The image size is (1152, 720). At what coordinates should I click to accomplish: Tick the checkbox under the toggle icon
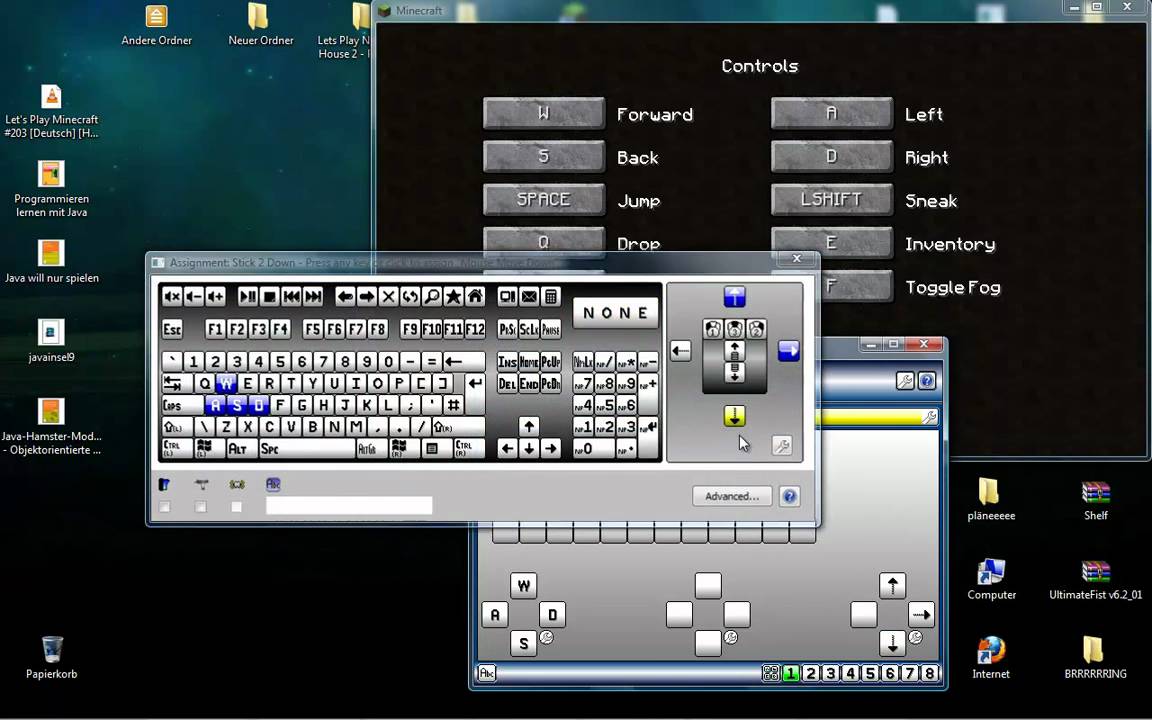click(165, 507)
